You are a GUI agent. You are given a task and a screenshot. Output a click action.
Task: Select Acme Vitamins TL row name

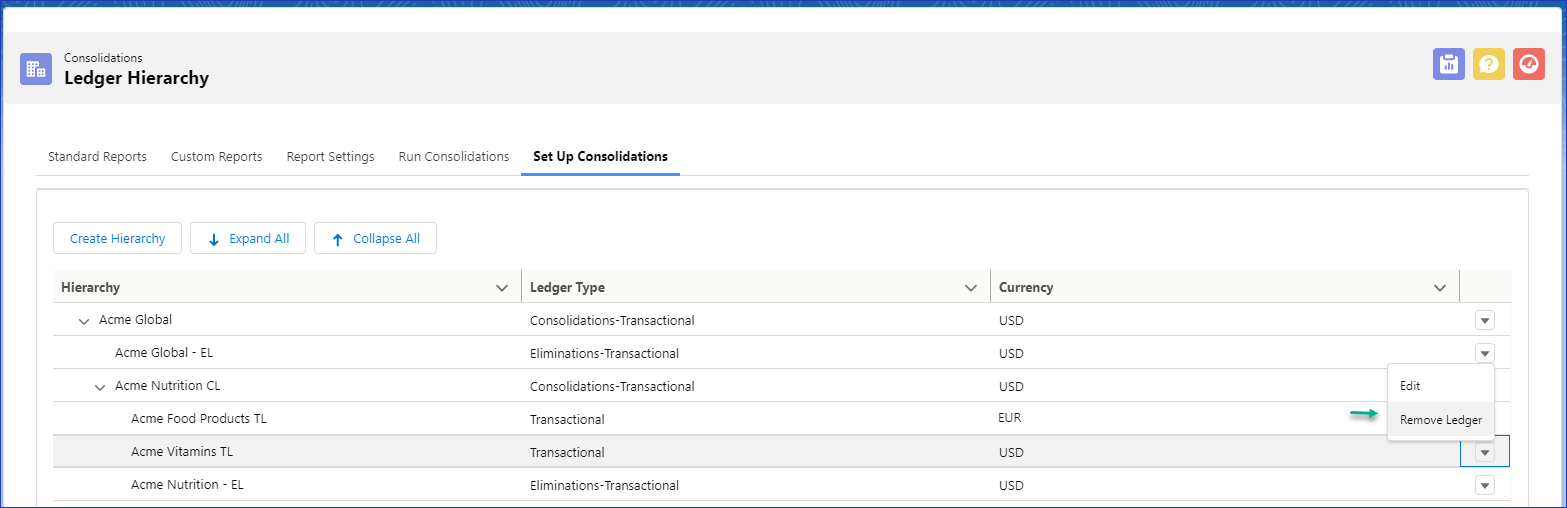pyautogui.click(x=182, y=452)
